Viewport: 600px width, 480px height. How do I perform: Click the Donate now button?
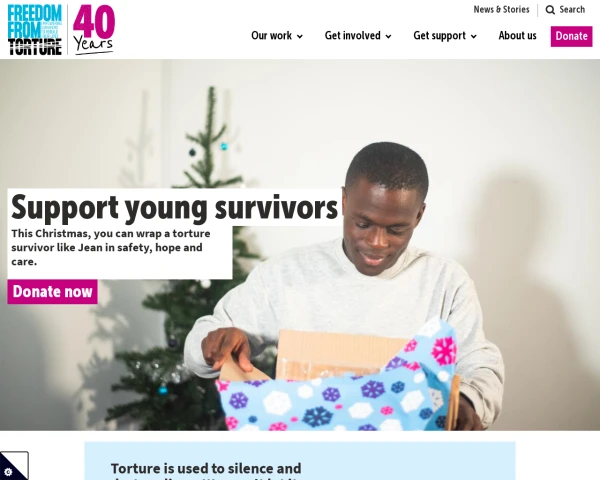coord(52,292)
